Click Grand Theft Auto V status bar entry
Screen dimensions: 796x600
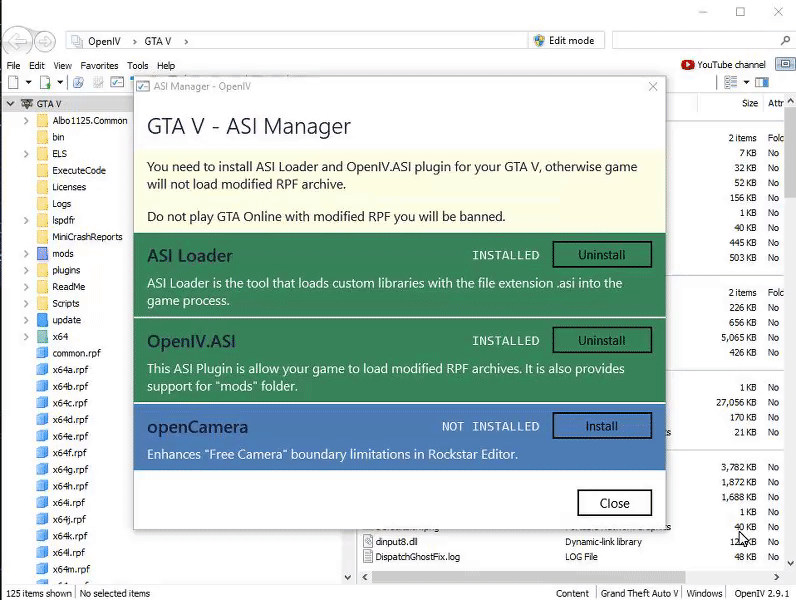(x=639, y=593)
